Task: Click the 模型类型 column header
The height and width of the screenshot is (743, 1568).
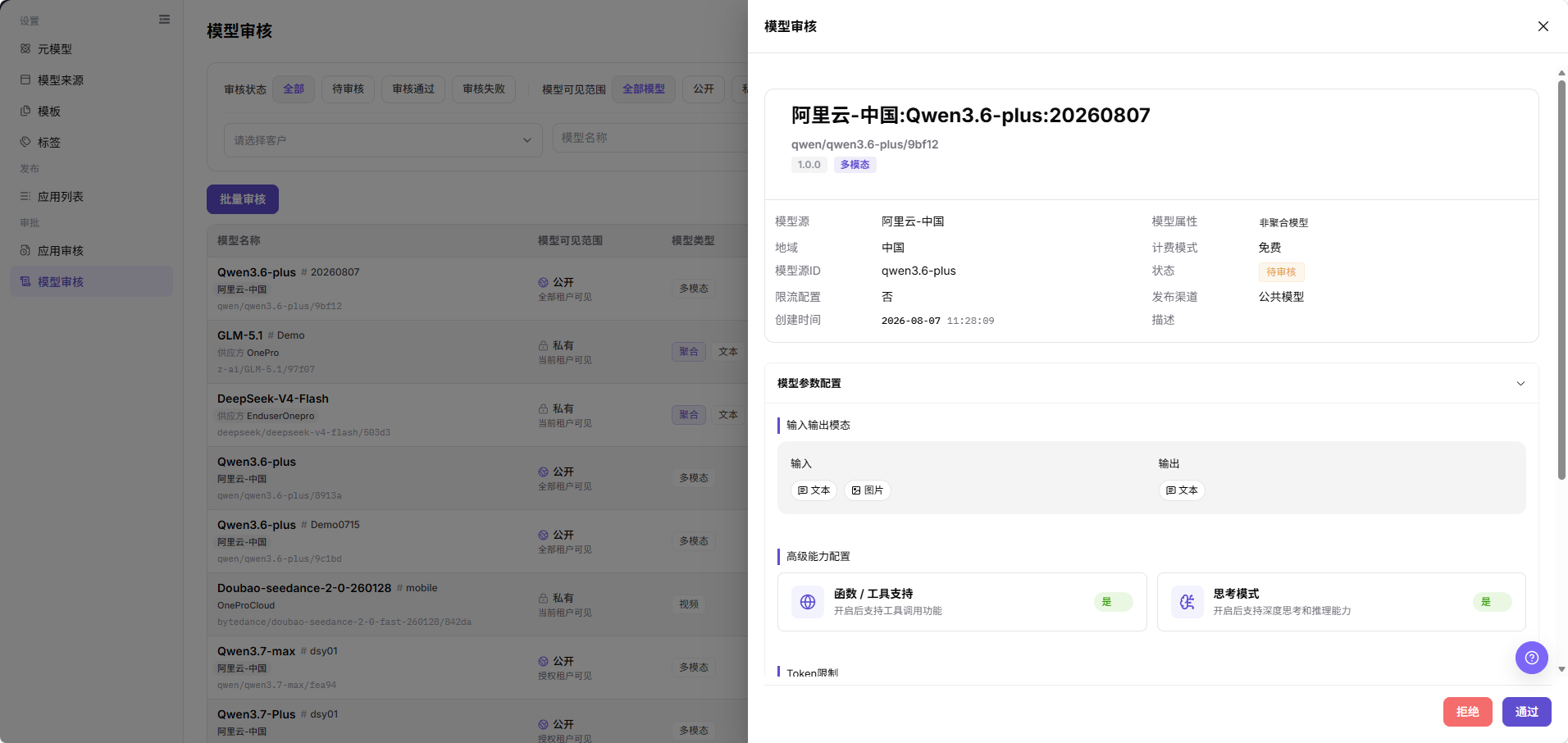Action: [x=693, y=240]
